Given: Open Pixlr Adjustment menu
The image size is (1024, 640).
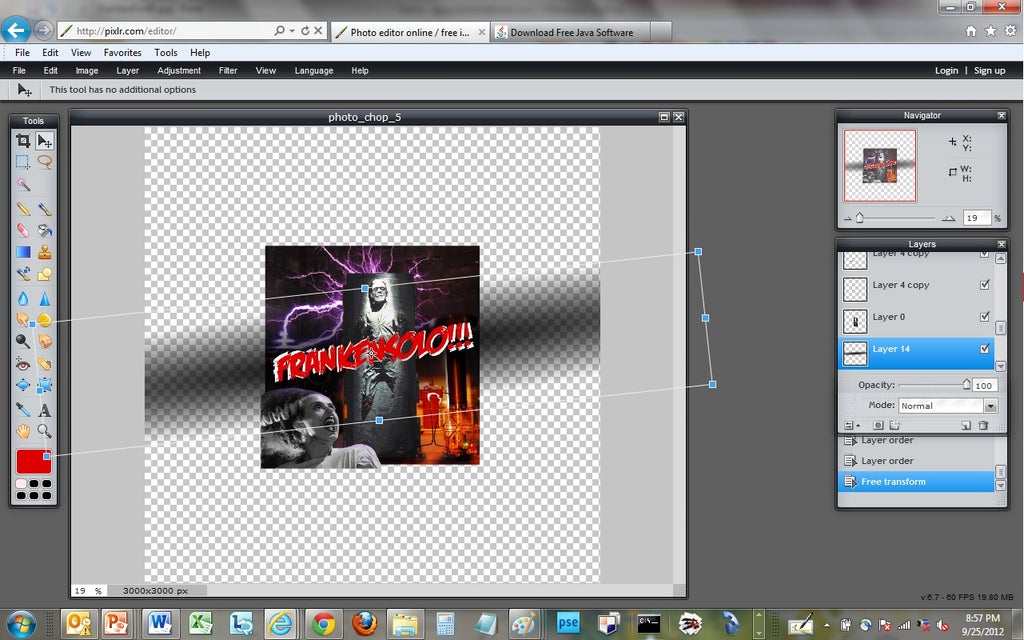Looking at the screenshot, I should [x=179, y=71].
